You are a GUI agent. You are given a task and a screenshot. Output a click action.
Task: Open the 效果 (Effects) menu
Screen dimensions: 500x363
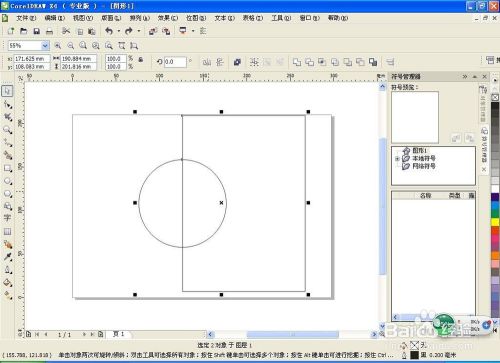(x=168, y=18)
